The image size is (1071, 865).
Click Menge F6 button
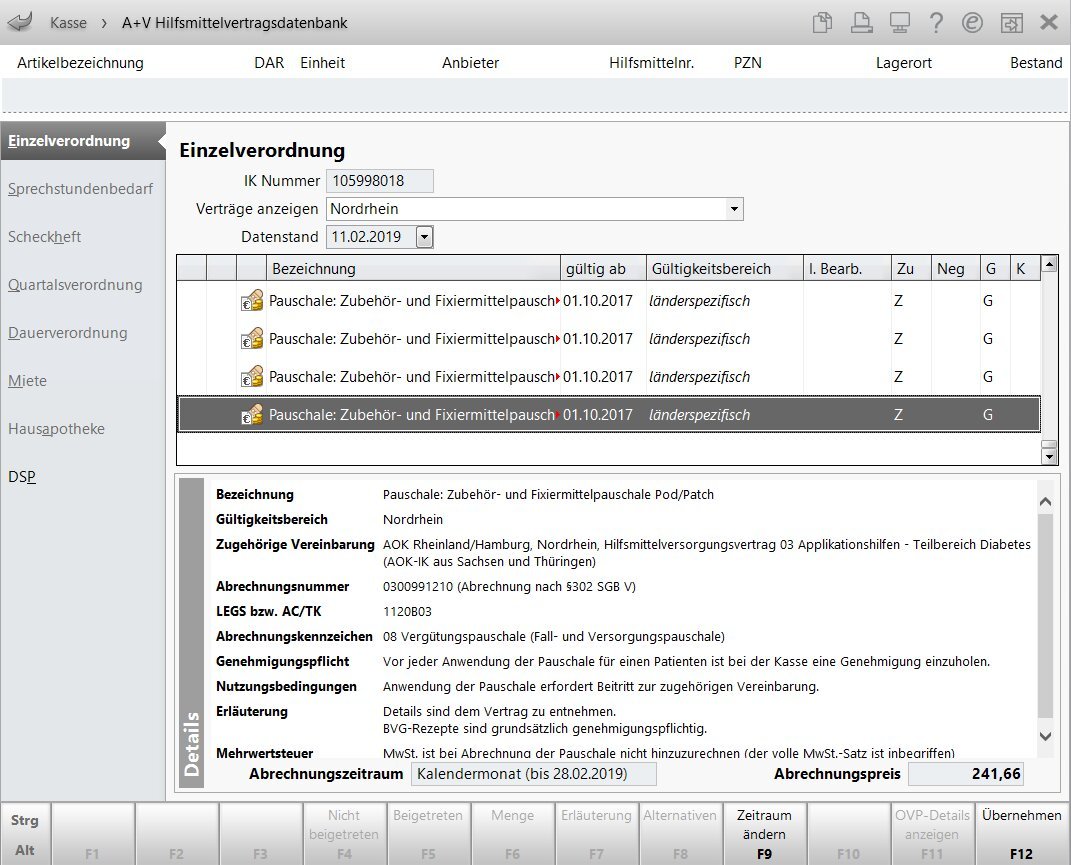(512, 834)
